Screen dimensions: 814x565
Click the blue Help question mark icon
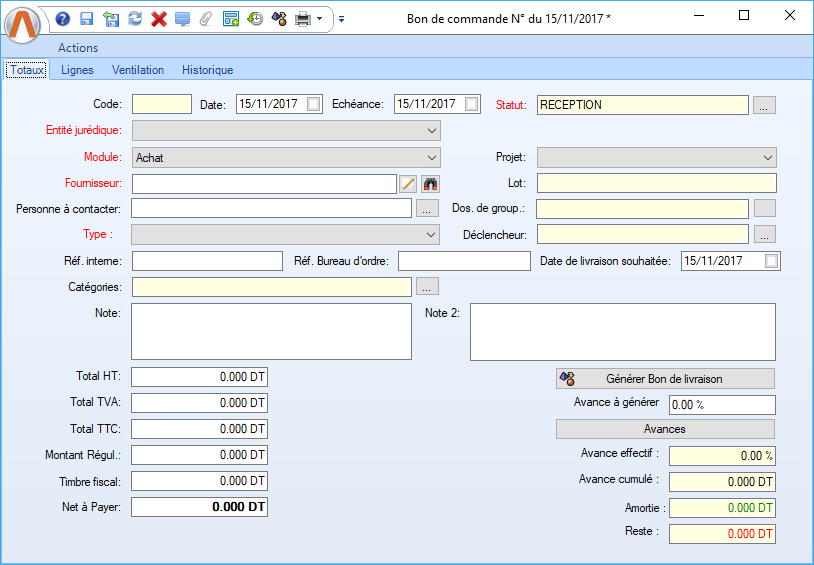(x=63, y=18)
